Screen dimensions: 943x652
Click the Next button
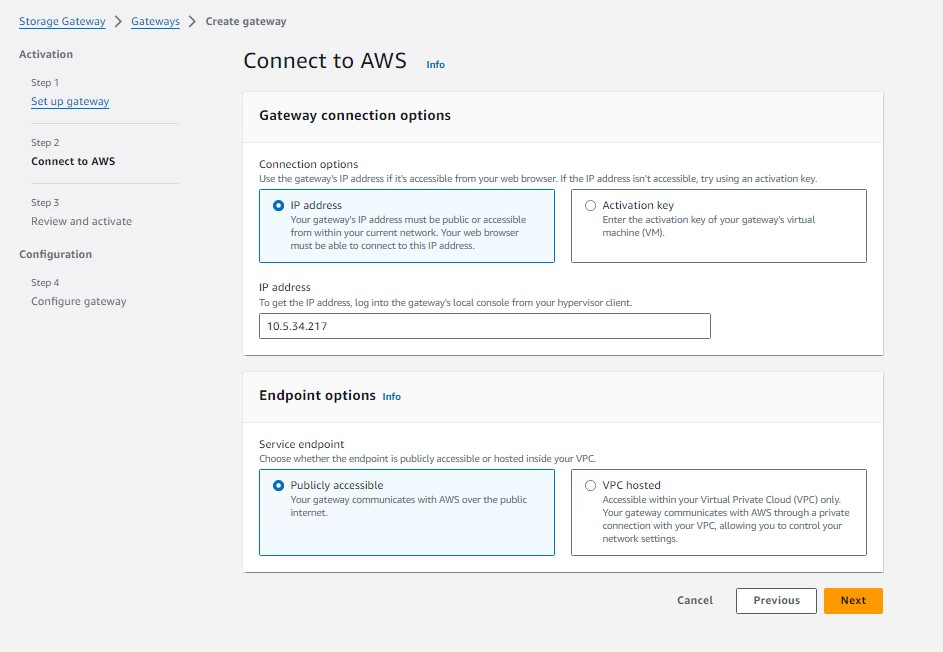(853, 601)
